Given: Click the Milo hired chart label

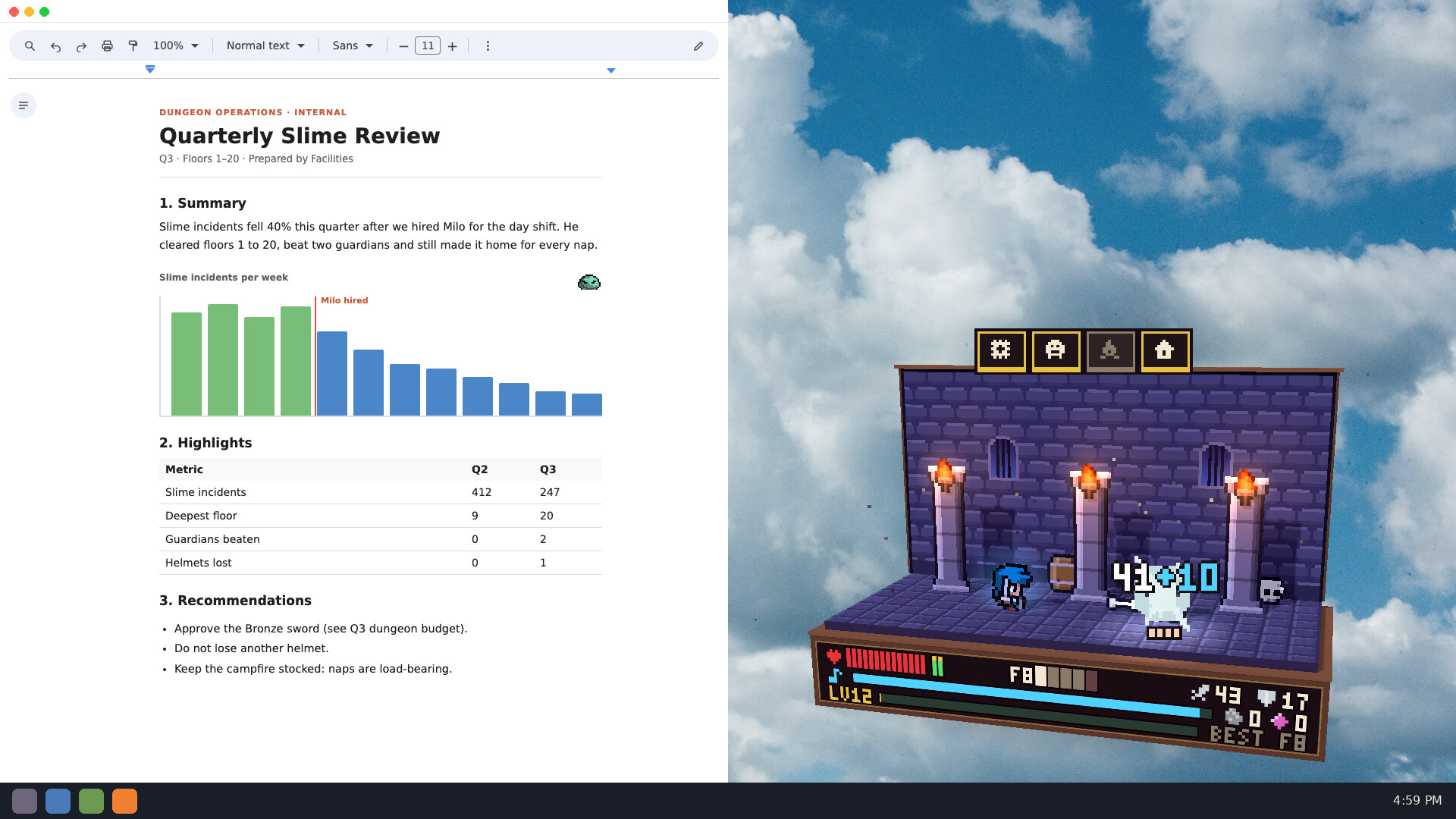Looking at the screenshot, I should tap(344, 300).
